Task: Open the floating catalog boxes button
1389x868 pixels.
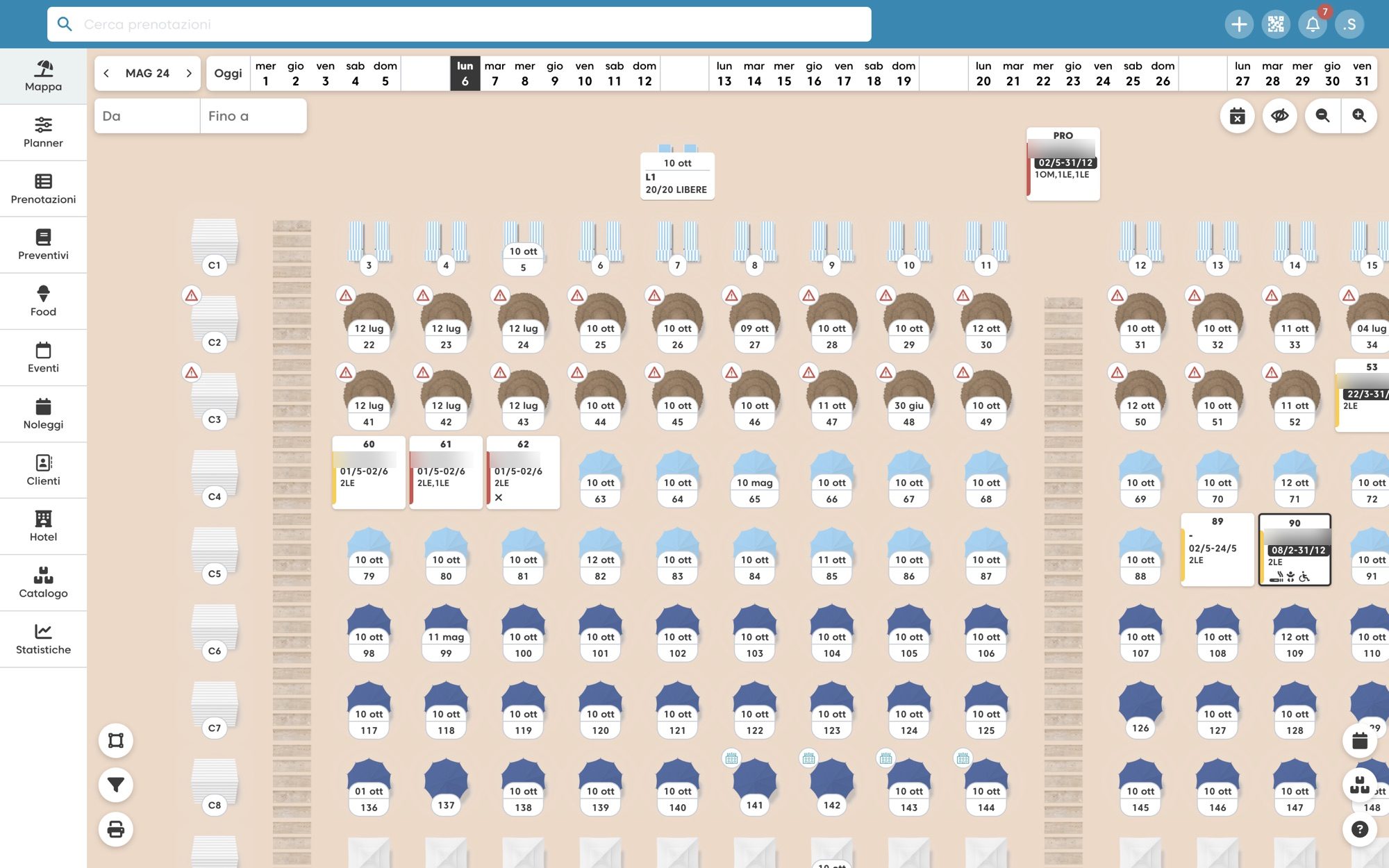Action: point(1360,785)
